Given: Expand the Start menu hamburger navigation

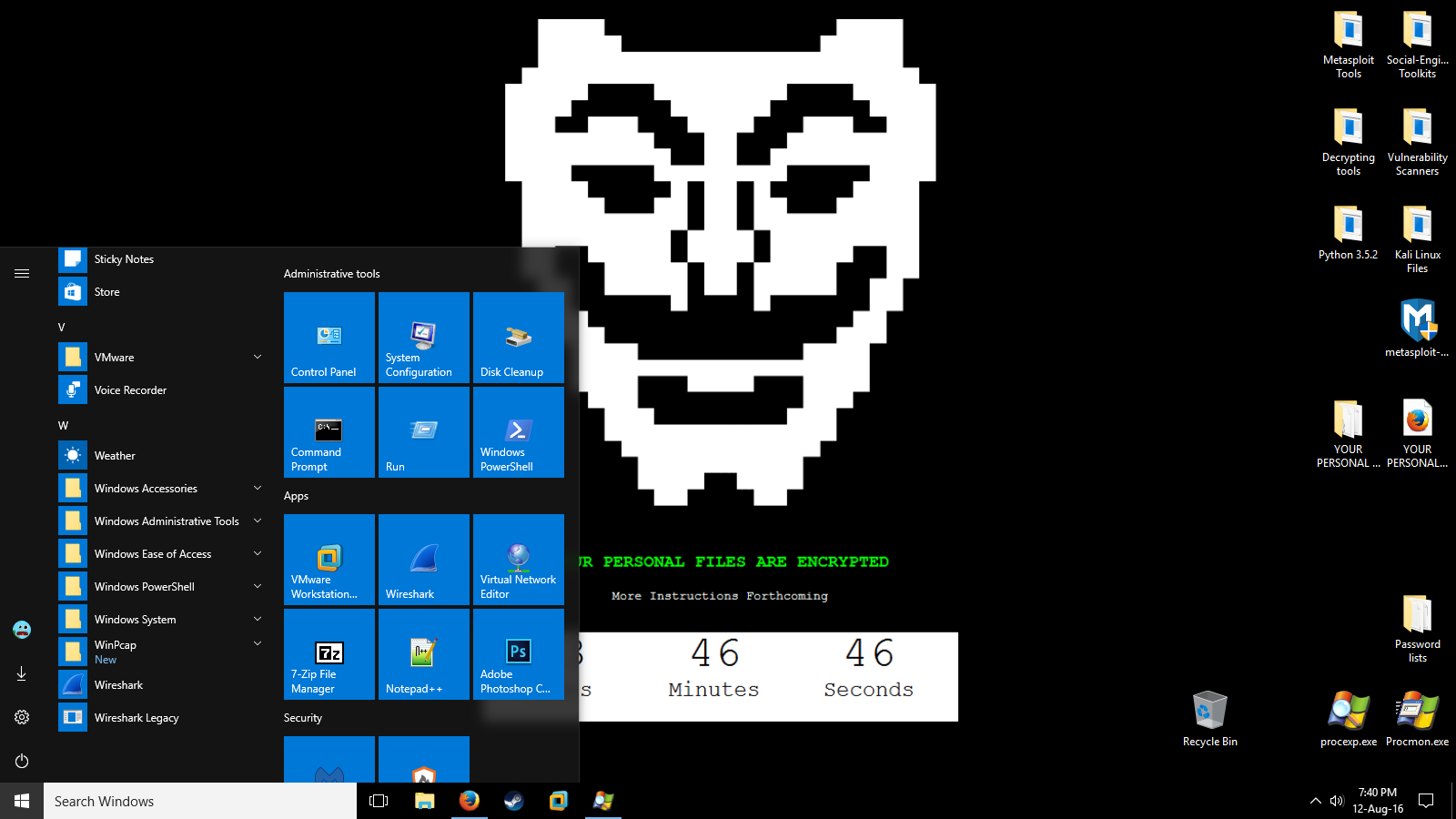Looking at the screenshot, I should point(22,273).
